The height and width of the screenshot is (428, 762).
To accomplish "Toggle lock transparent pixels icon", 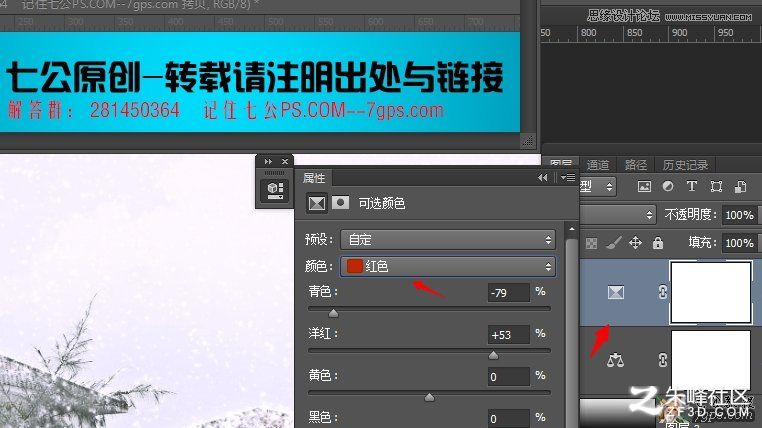I will [591, 243].
